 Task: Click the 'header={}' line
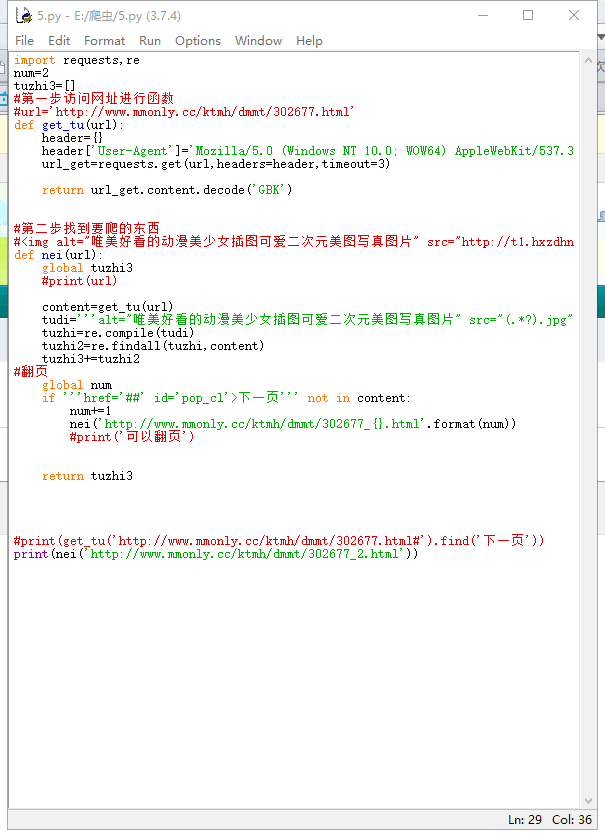[72, 138]
